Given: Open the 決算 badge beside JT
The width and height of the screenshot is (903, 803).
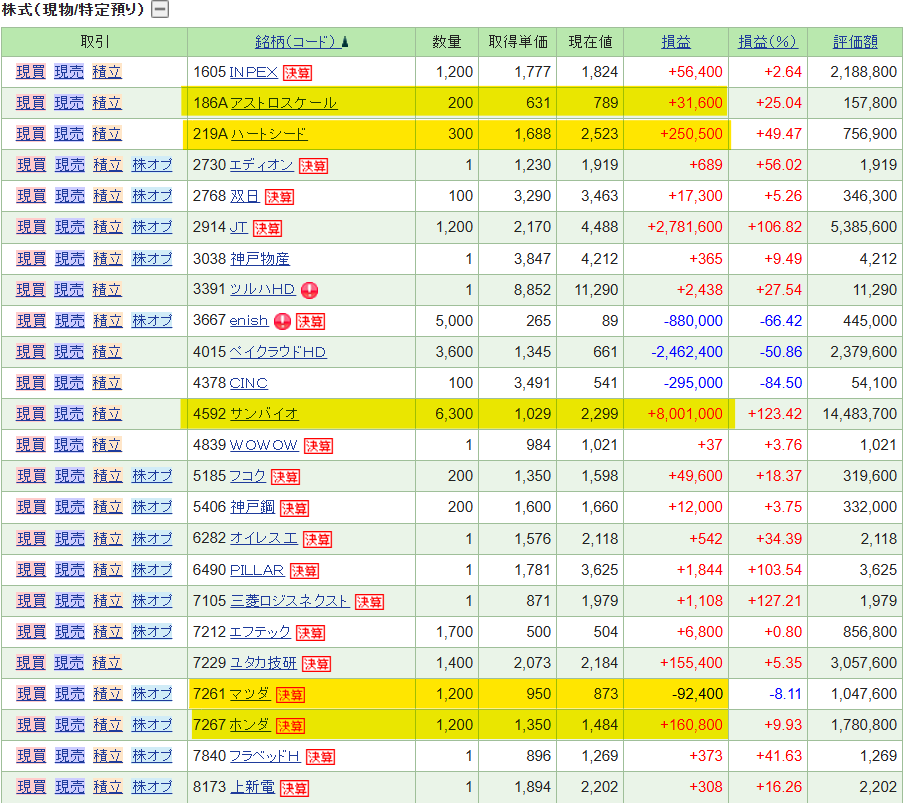Looking at the screenshot, I should point(267,228).
